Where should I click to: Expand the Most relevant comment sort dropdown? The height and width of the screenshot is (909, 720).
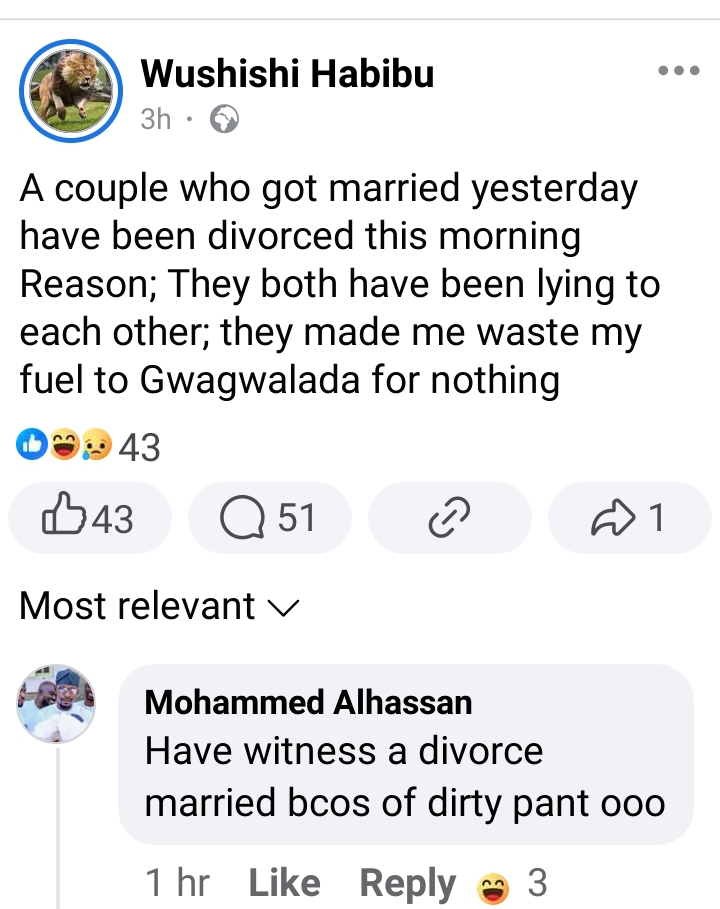click(x=159, y=606)
